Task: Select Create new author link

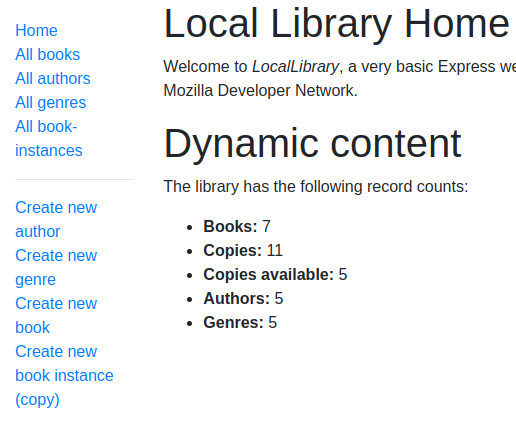Action: 56,219
